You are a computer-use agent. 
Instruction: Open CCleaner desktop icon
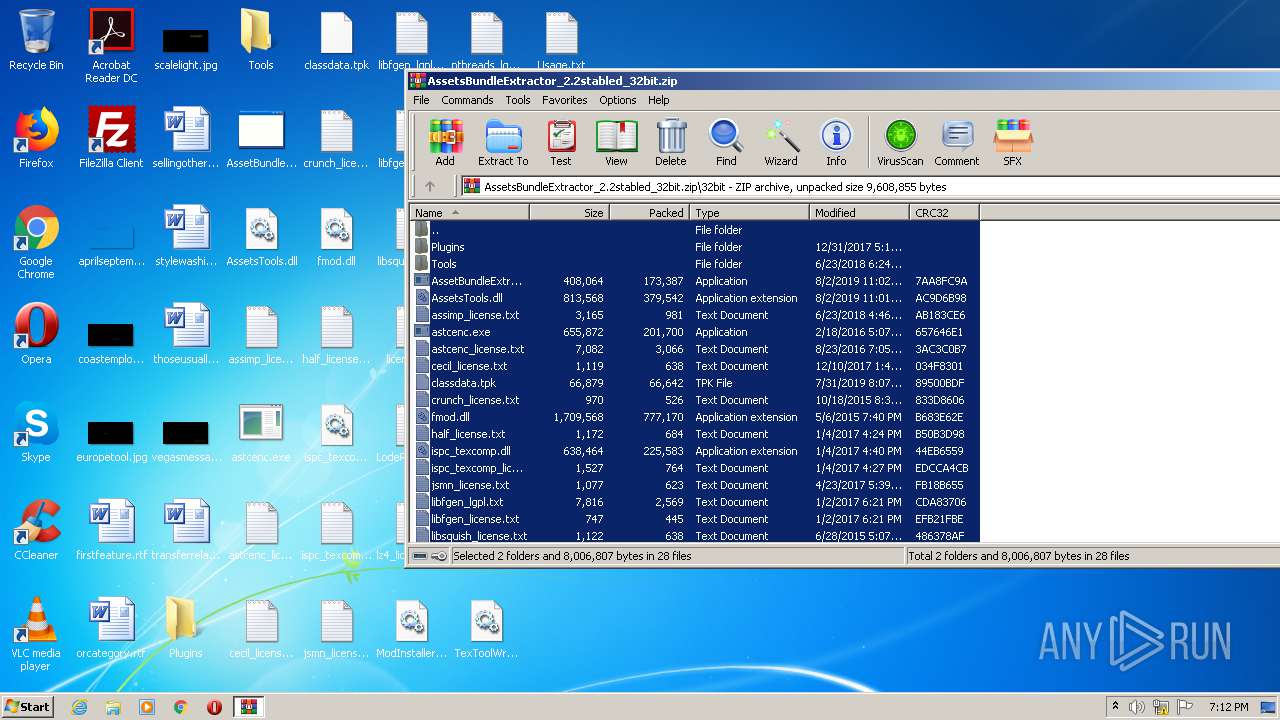pos(36,530)
